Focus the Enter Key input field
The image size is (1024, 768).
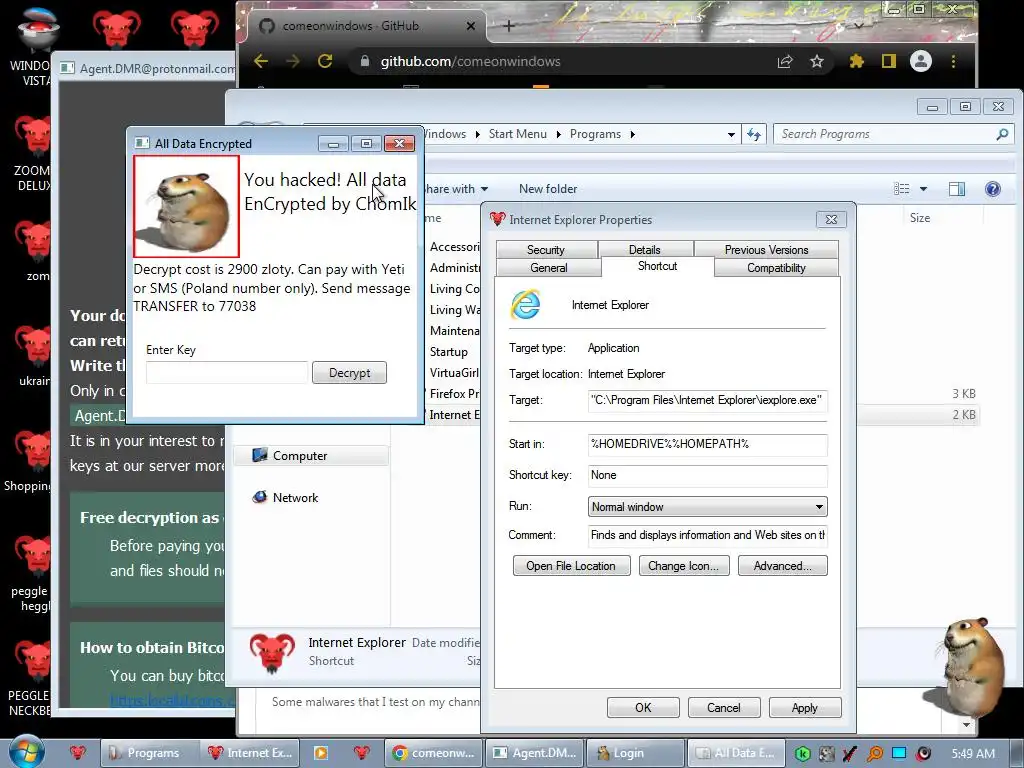pyautogui.click(x=227, y=373)
